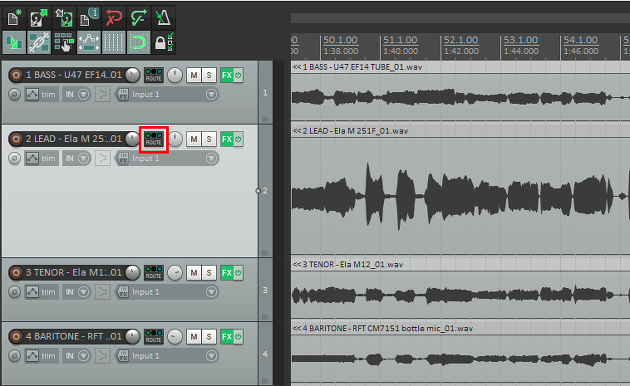This screenshot has height=386, width=630.
Task: Toggle the snap magnet toolbar button
Action: point(139,43)
